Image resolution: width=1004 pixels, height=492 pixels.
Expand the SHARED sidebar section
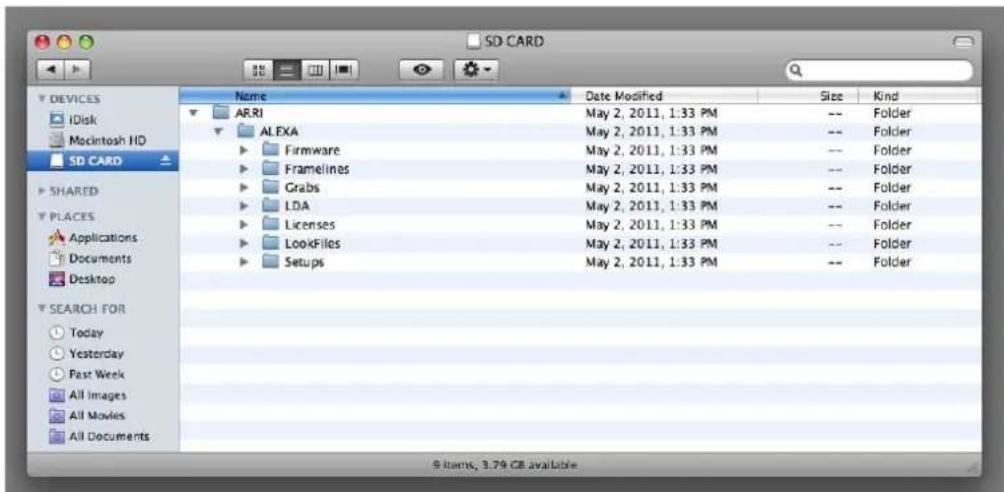coord(42,191)
